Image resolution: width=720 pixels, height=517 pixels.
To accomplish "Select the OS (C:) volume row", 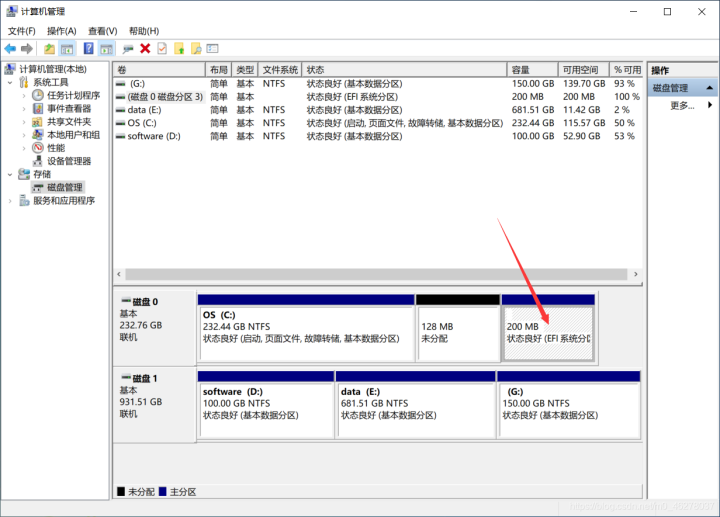I will click(x=377, y=123).
